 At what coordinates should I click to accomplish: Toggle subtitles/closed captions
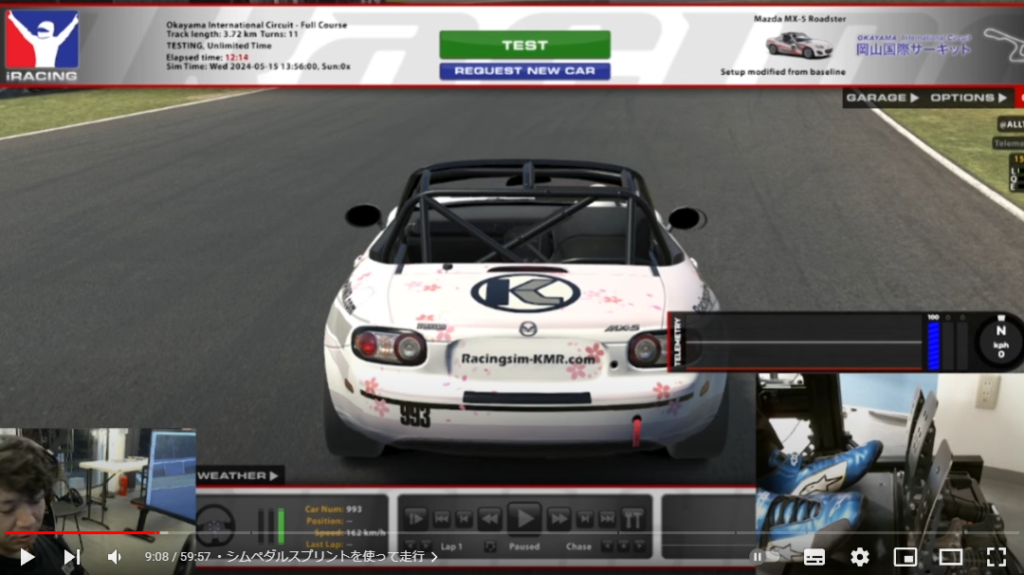[x=814, y=557]
